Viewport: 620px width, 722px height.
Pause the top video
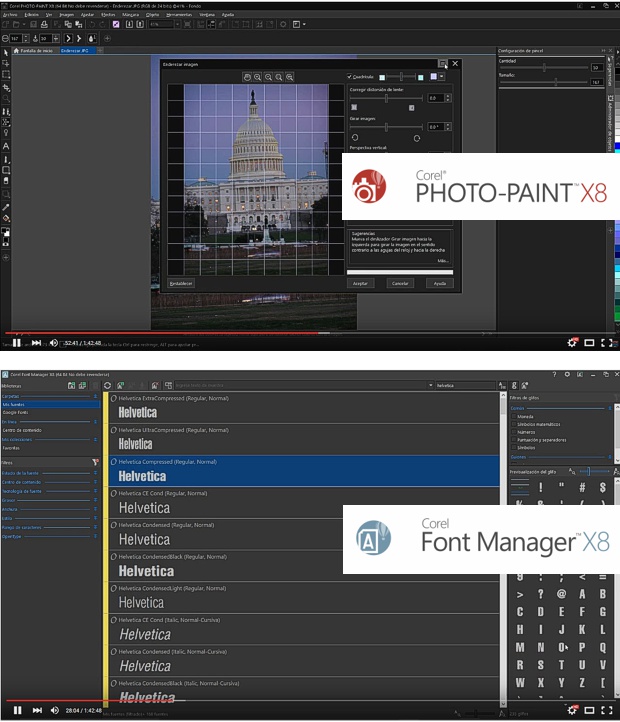(17, 343)
